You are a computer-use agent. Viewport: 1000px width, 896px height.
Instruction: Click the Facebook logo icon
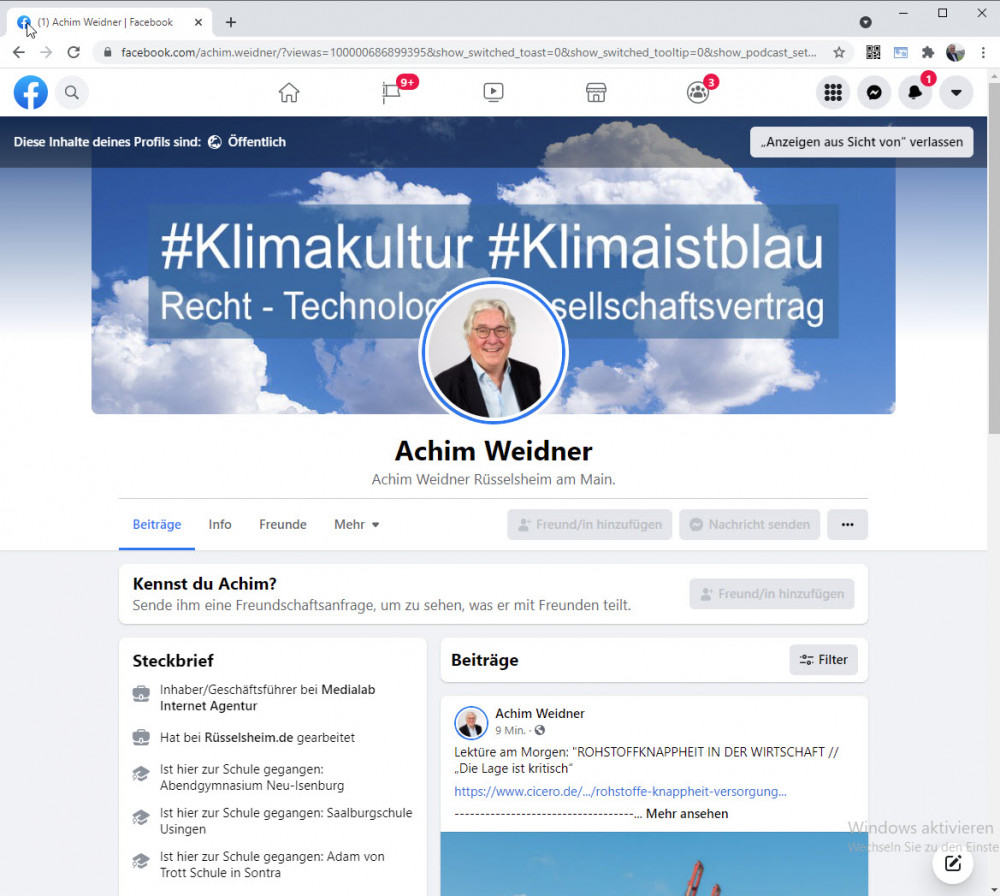point(31,93)
